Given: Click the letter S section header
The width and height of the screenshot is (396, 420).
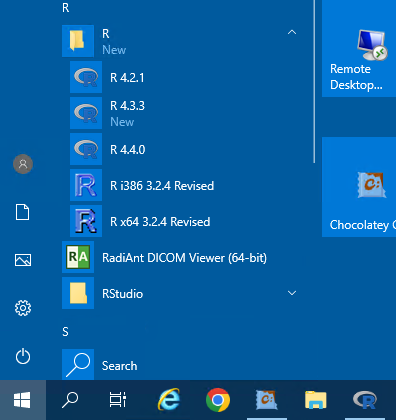Looking at the screenshot, I should (x=65, y=332).
